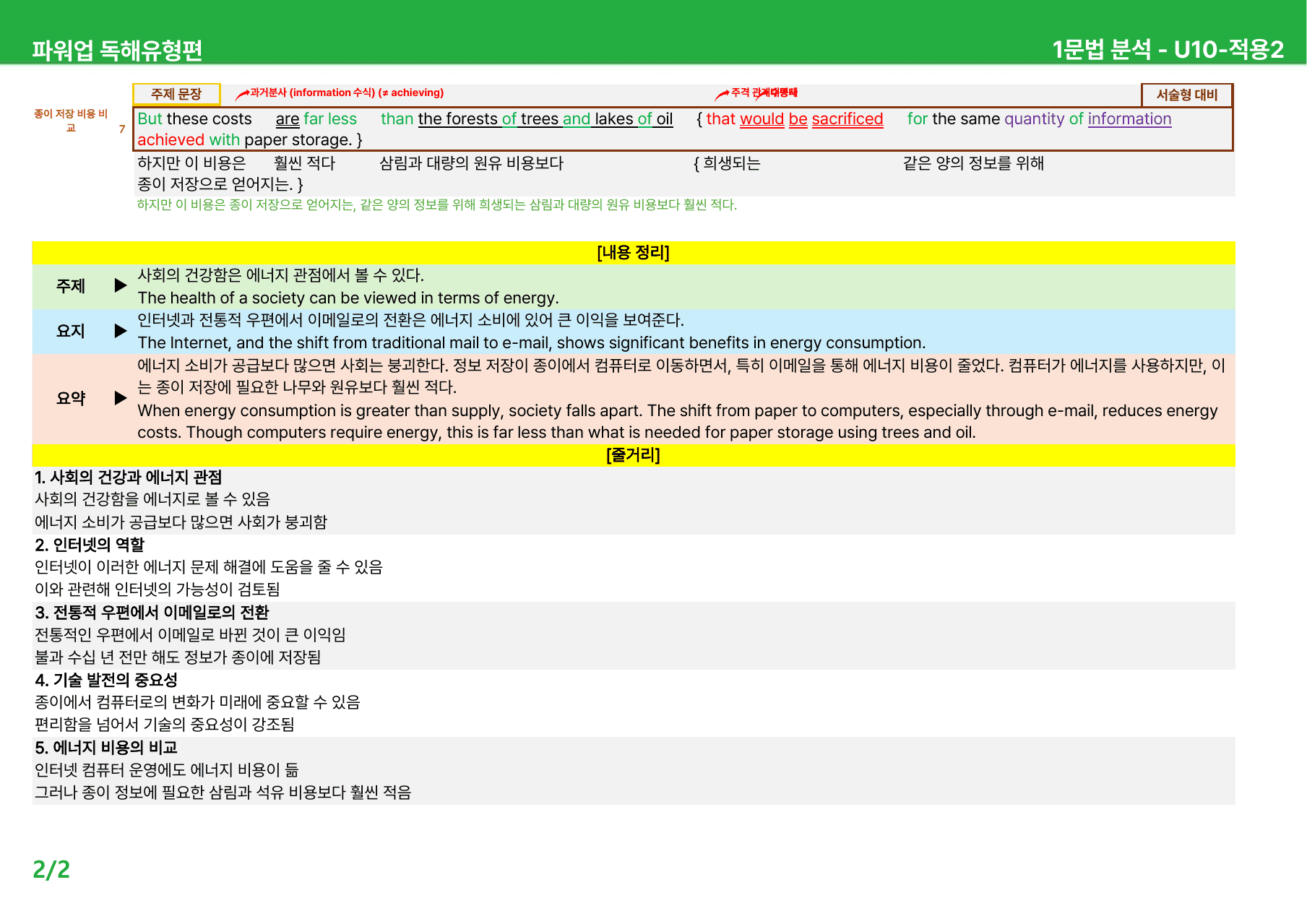This screenshot has height=924, width=1307.
Task: Click the line '그러나 종이 정보에 필요한 삼림과 석유 비용보다 훨씬 적음'
Action: (x=223, y=793)
